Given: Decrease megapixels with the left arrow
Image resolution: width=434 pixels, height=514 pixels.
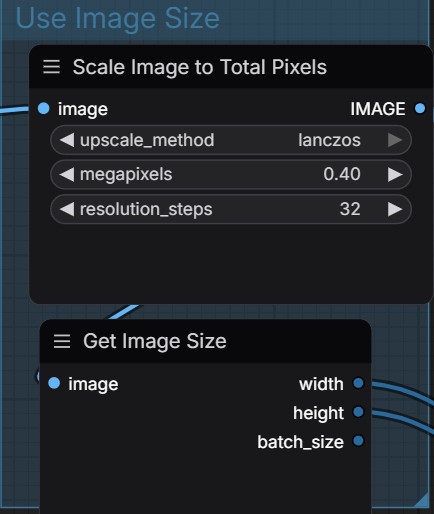Looking at the screenshot, I should tap(67, 174).
